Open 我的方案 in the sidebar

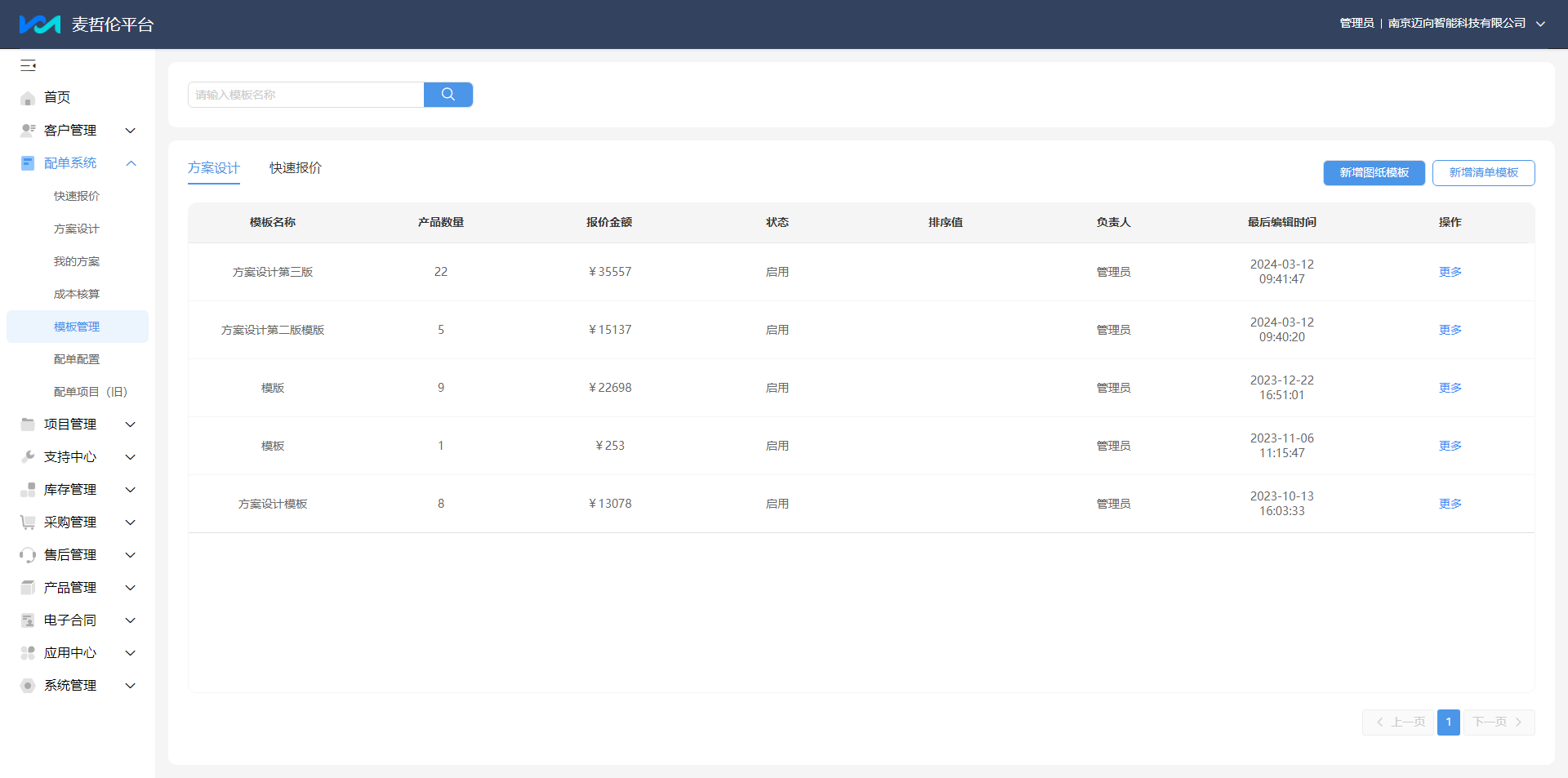pos(77,261)
